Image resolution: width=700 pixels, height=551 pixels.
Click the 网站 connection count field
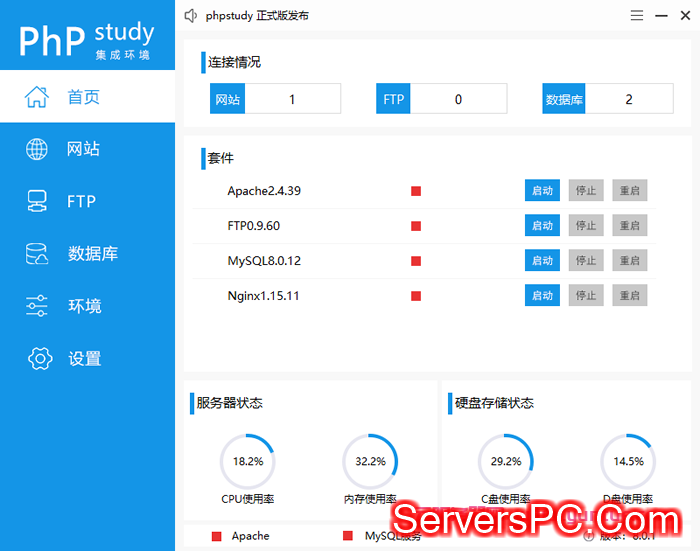pyautogui.click(x=292, y=99)
